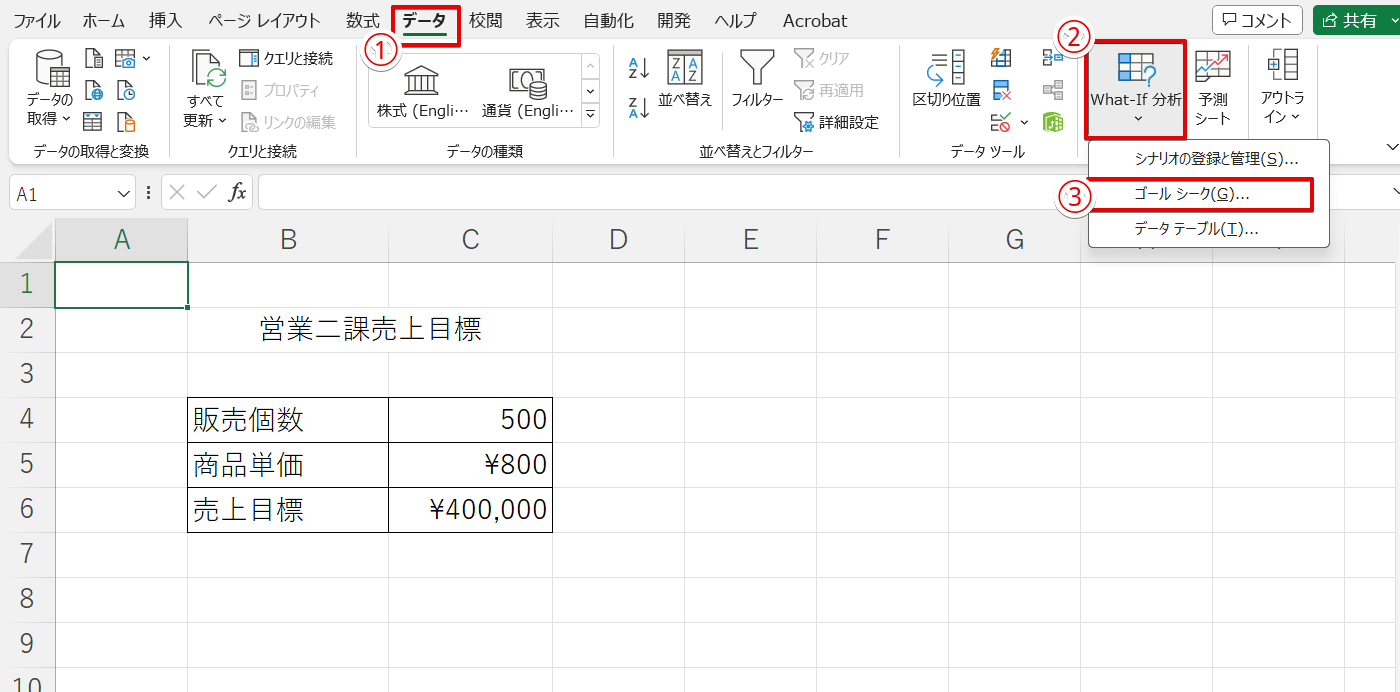
Task: Select the 販売個数 cell
Action: tap(288, 420)
